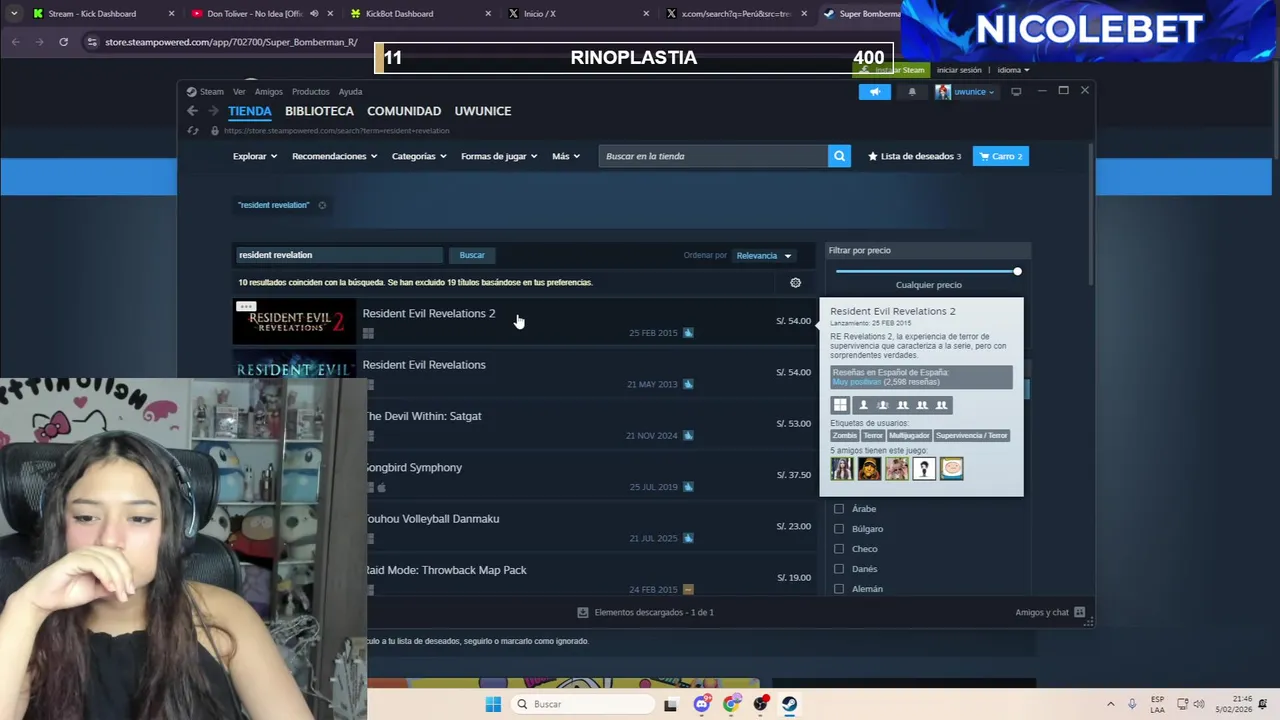
Task: Go back with Steam back arrow
Action: [x=193, y=111]
